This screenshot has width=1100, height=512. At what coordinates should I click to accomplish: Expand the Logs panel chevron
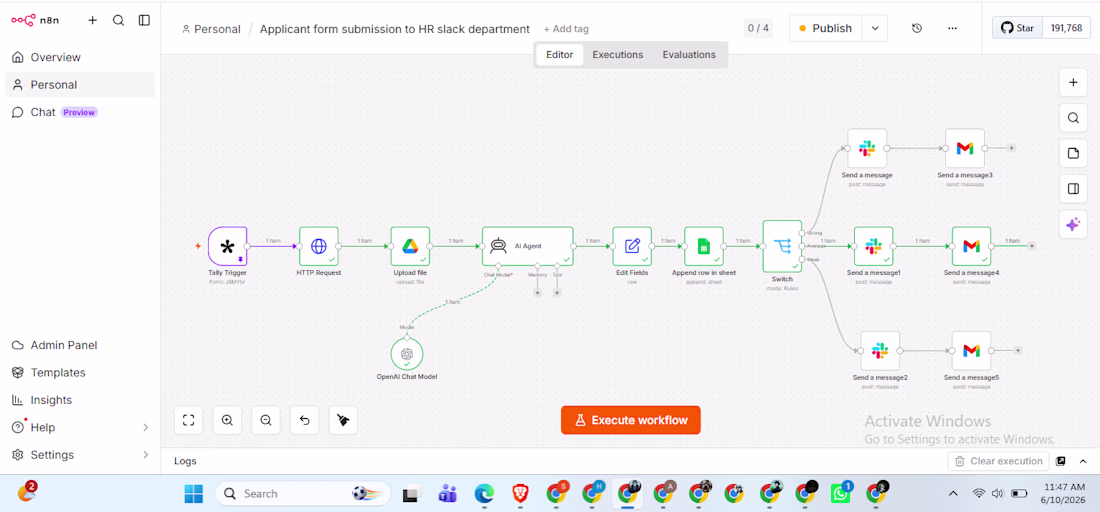tap(1082, 461)
